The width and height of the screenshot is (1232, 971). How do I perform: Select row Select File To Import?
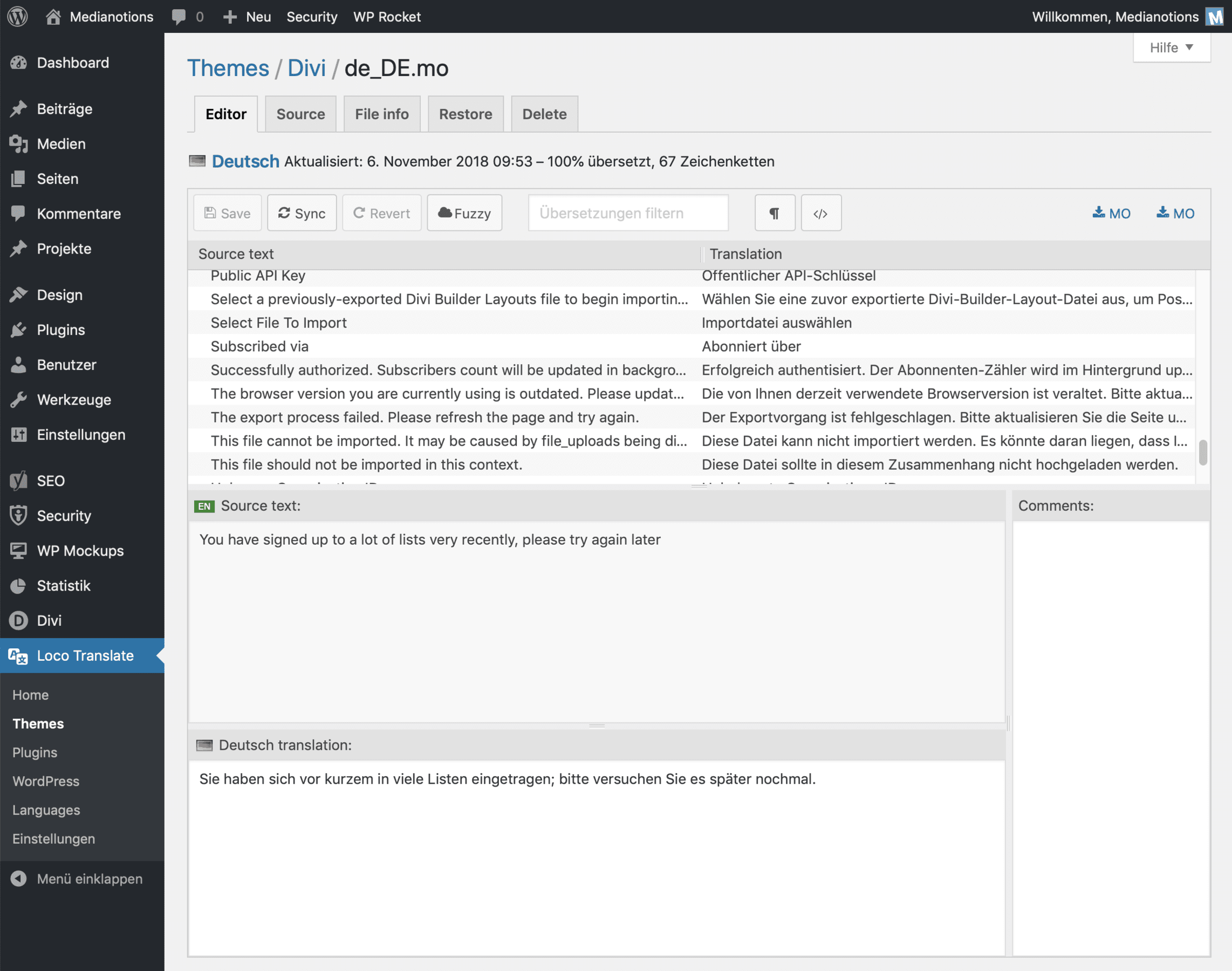pos(692,323)
